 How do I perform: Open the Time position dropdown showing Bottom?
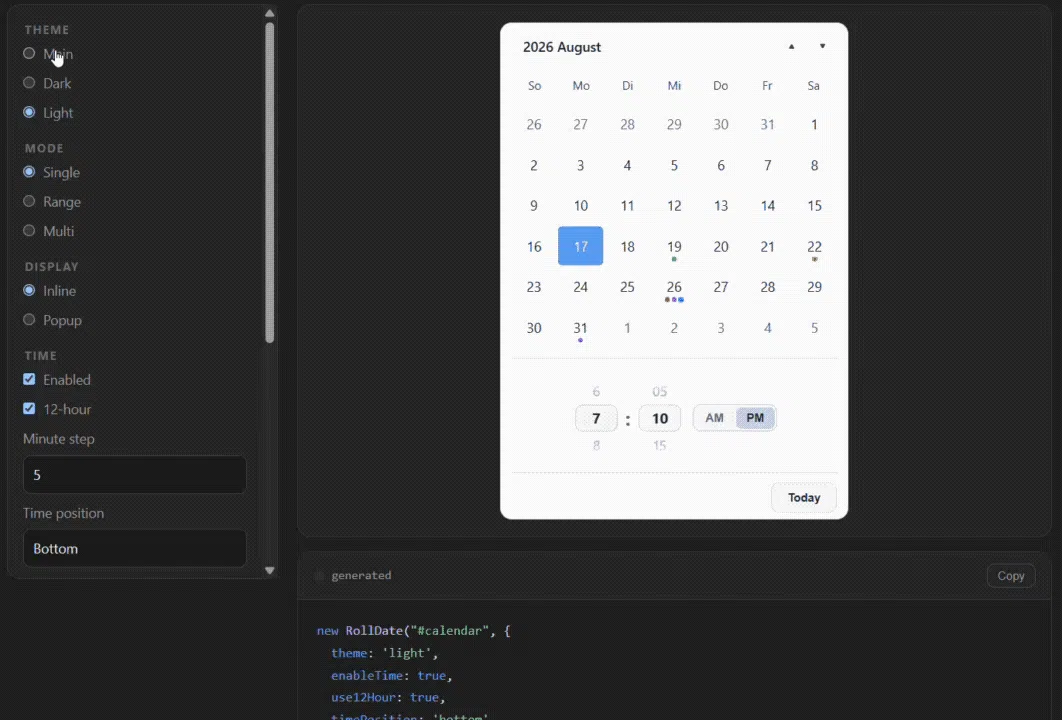(135, 549)
